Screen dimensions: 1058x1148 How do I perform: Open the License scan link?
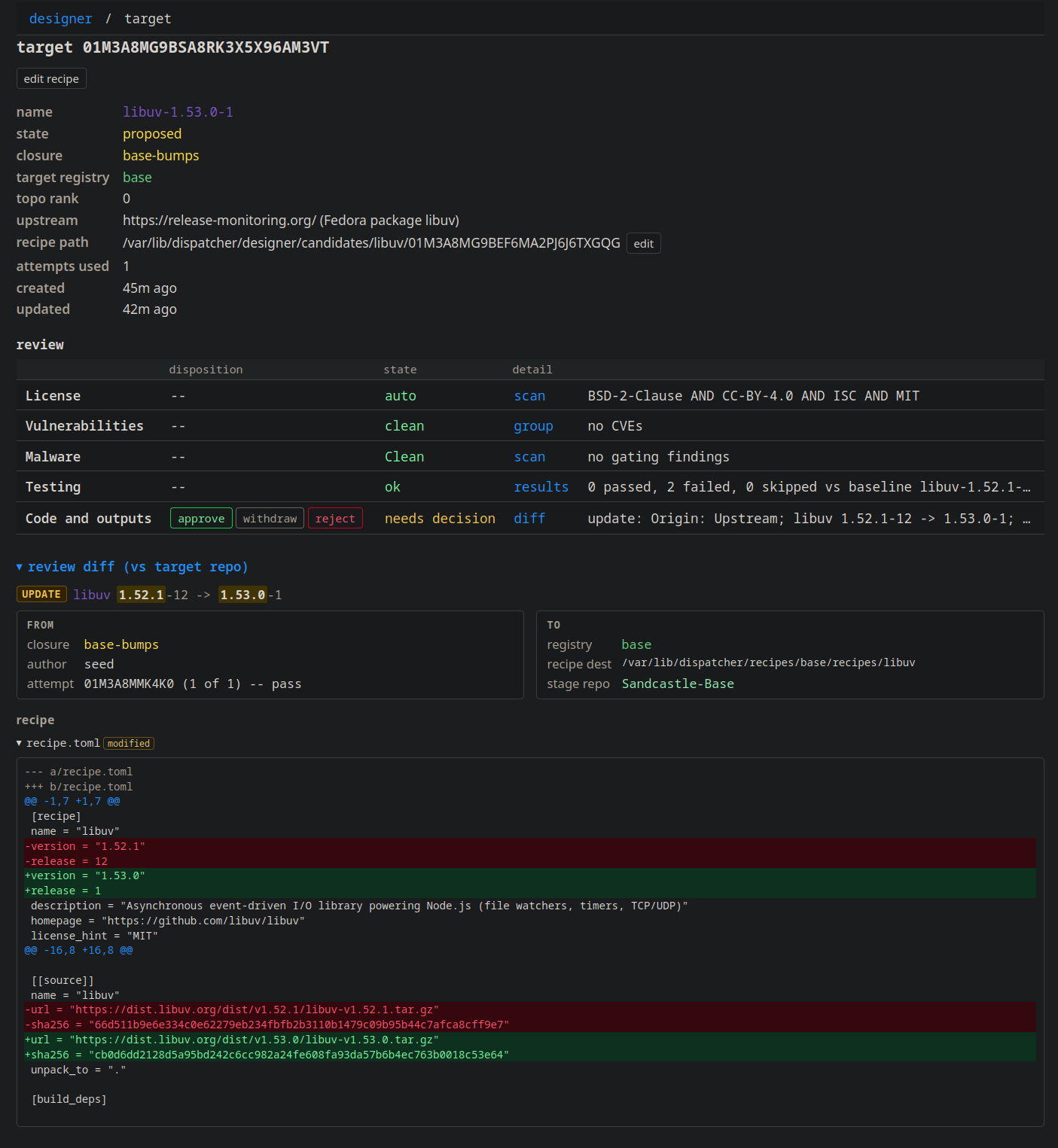point(529,396)
